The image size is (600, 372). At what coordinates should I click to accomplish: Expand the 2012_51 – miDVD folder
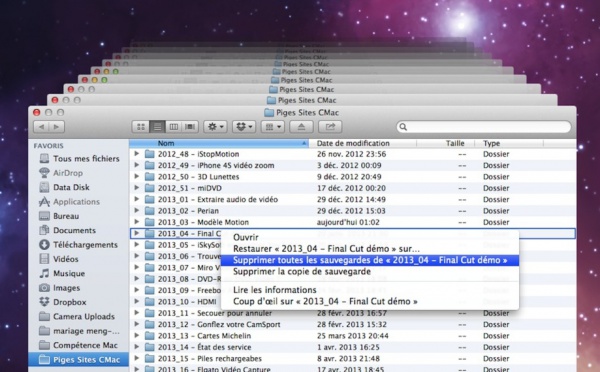pyautogui.click(x=137, y=188)
